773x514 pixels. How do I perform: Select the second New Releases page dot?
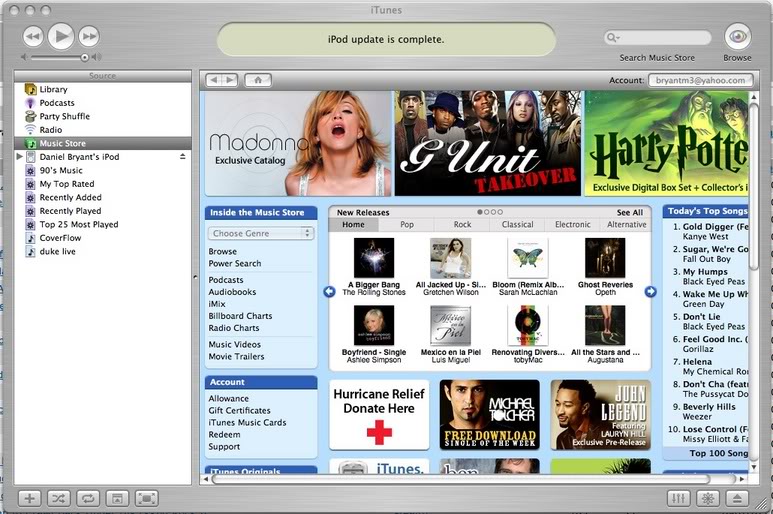(x=487, y=212)
